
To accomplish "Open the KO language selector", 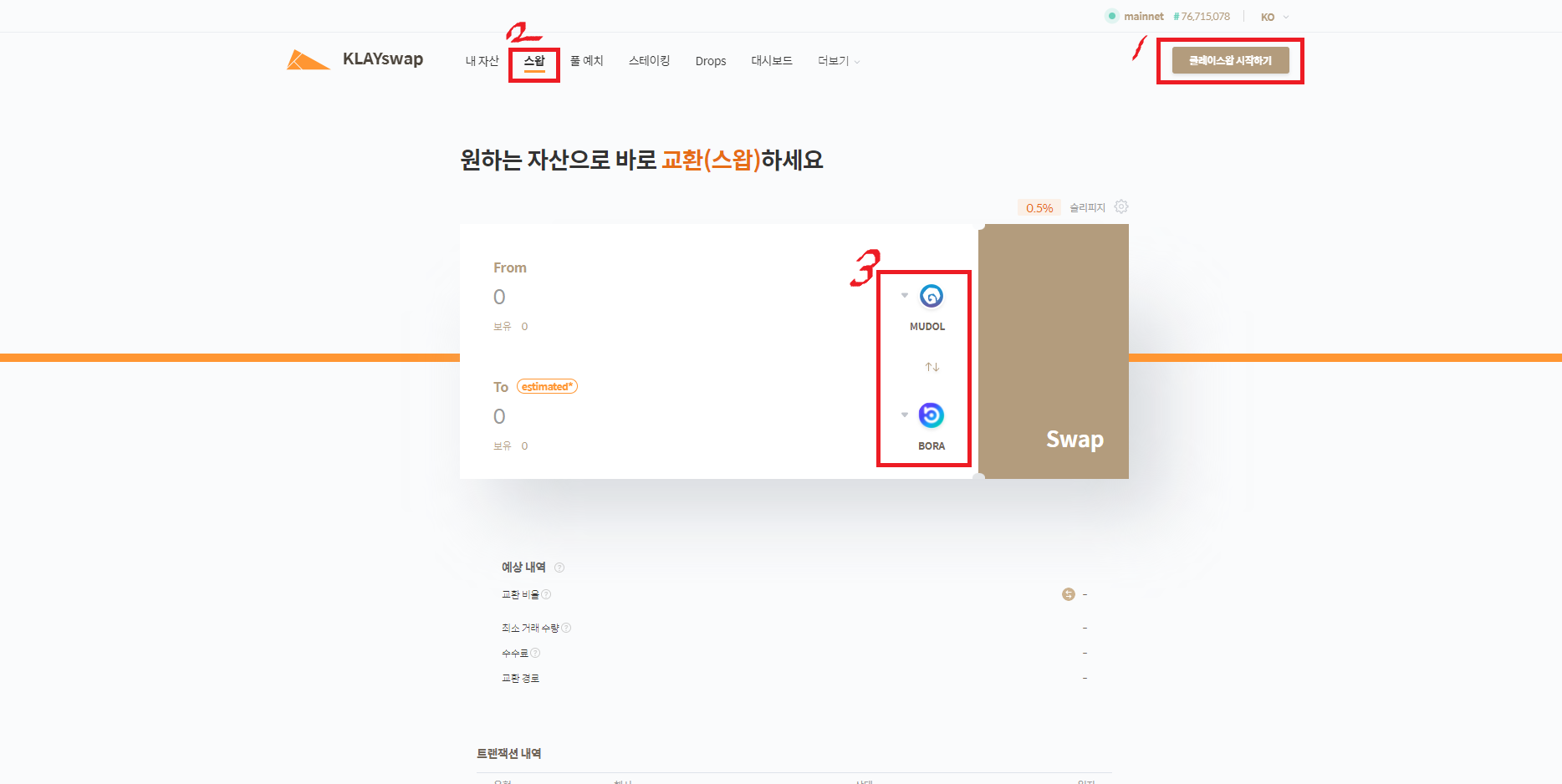I will tap(1274, 17).
